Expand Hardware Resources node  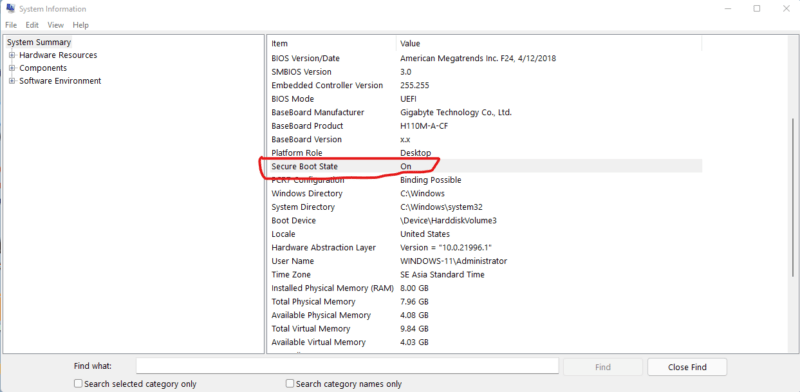[x=12, y=55]
